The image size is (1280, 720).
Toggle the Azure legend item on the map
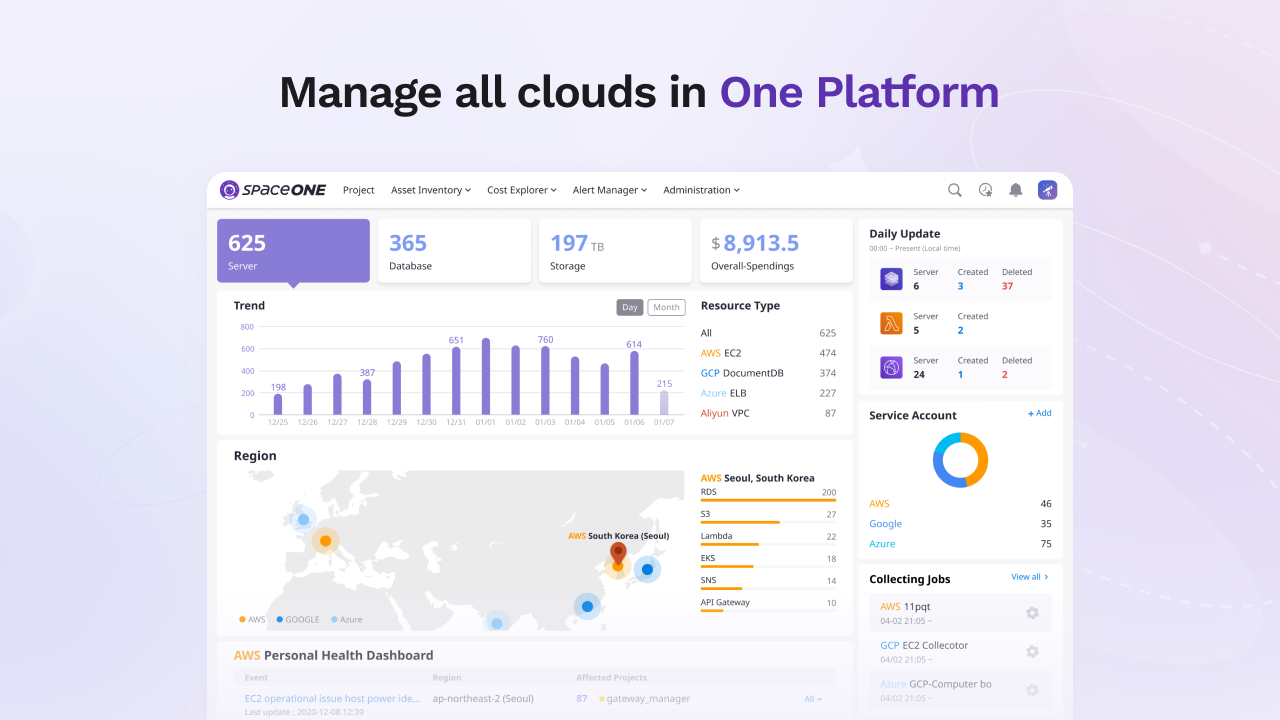pyautogui.click(x=347, y=620)
